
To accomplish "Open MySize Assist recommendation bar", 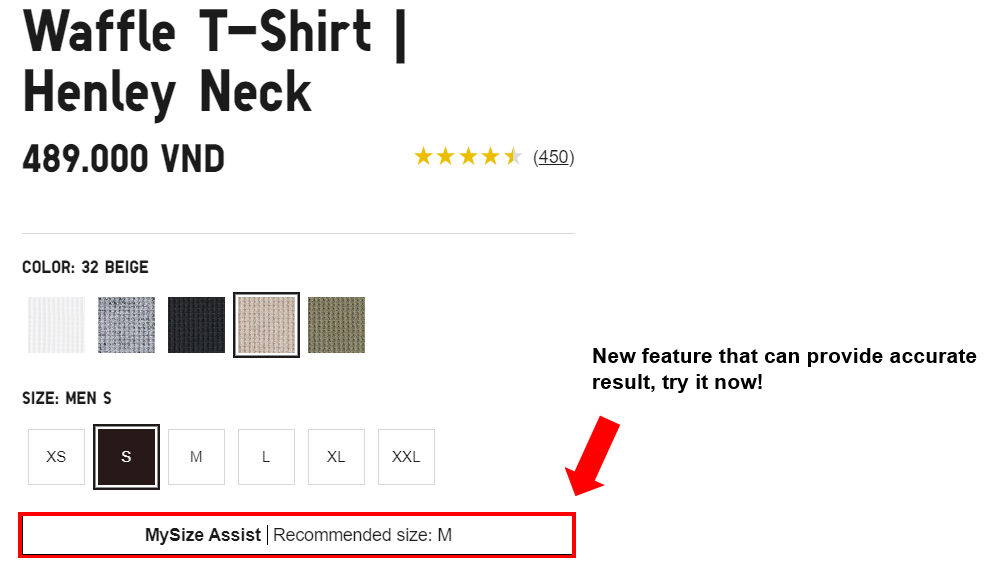I will 298,535.
